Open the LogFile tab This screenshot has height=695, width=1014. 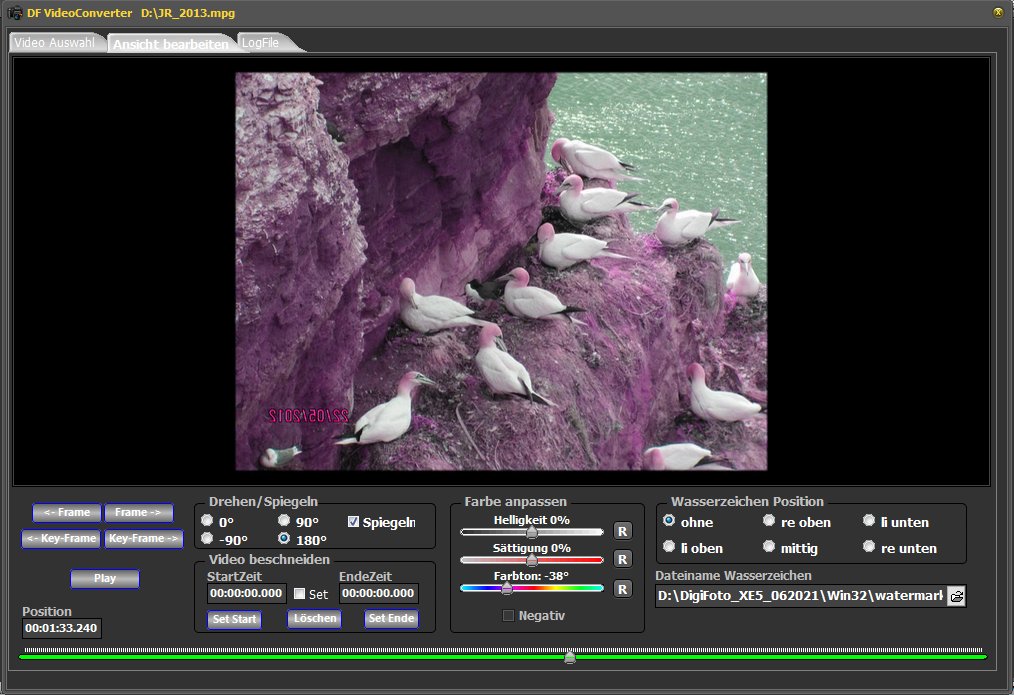pos(262,43)
